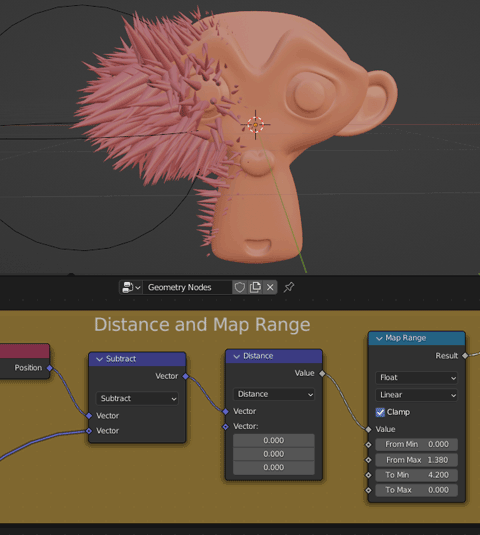Click the From Max 1.380 field

pyautogui.click(x=417, y=460)
